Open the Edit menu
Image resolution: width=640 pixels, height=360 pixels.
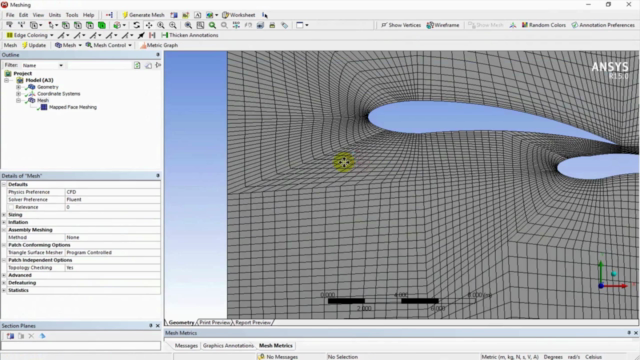click(x=23, y=15)
